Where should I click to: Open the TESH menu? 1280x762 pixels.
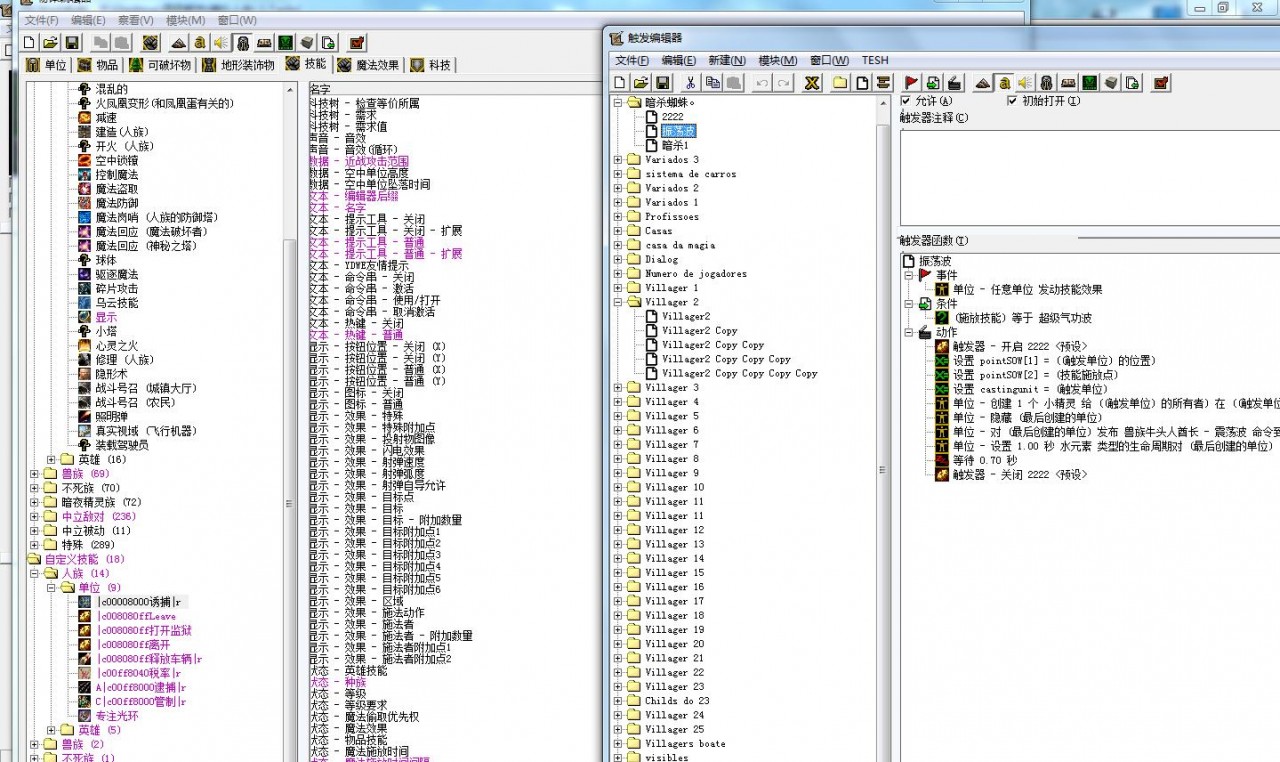click(x=875, y=60)
